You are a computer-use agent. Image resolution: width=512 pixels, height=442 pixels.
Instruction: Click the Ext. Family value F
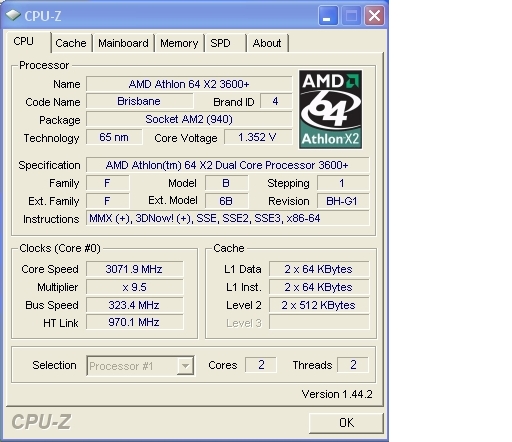[x=107, y=201]
